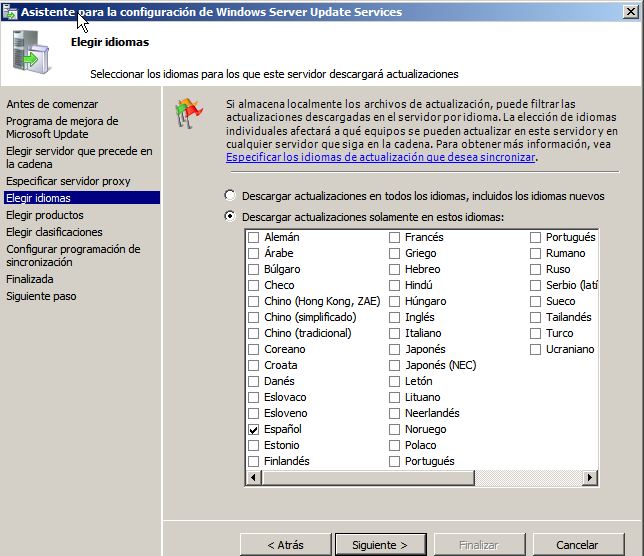This screenshot has width=644, height=556.
Task: Check the Croata checkbox
Action: (253, 365)
